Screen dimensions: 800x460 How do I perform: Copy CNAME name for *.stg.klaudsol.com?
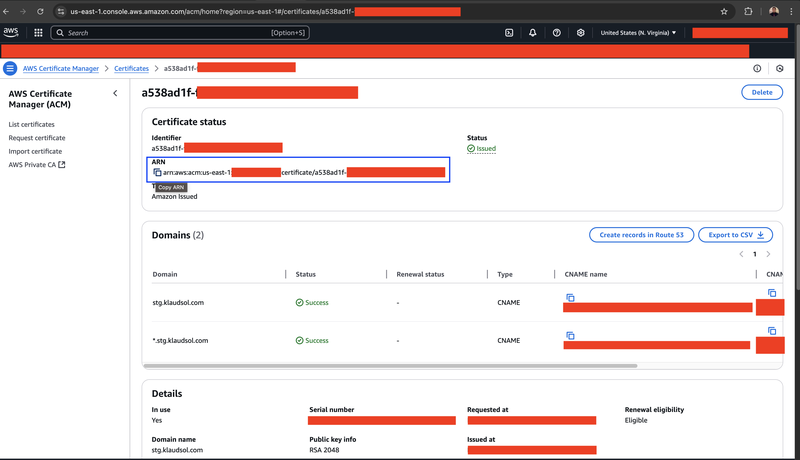coord(570,335)
